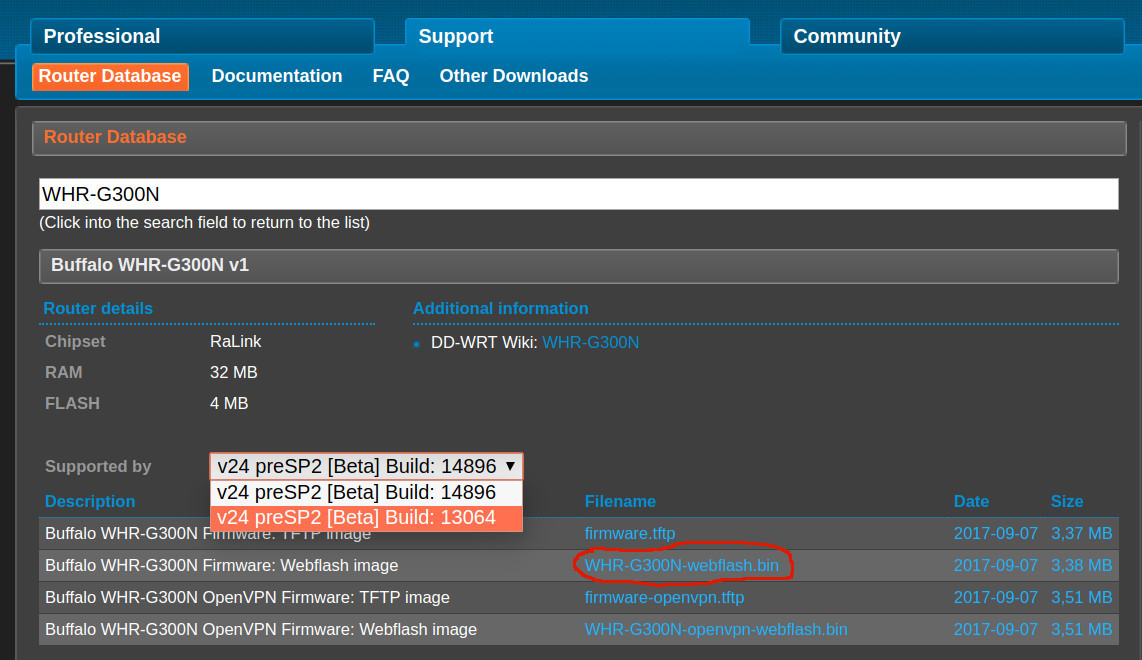This screenshot has height=660, width=1142.
Task: Click the Filename column header
Action: coord(620,501)
